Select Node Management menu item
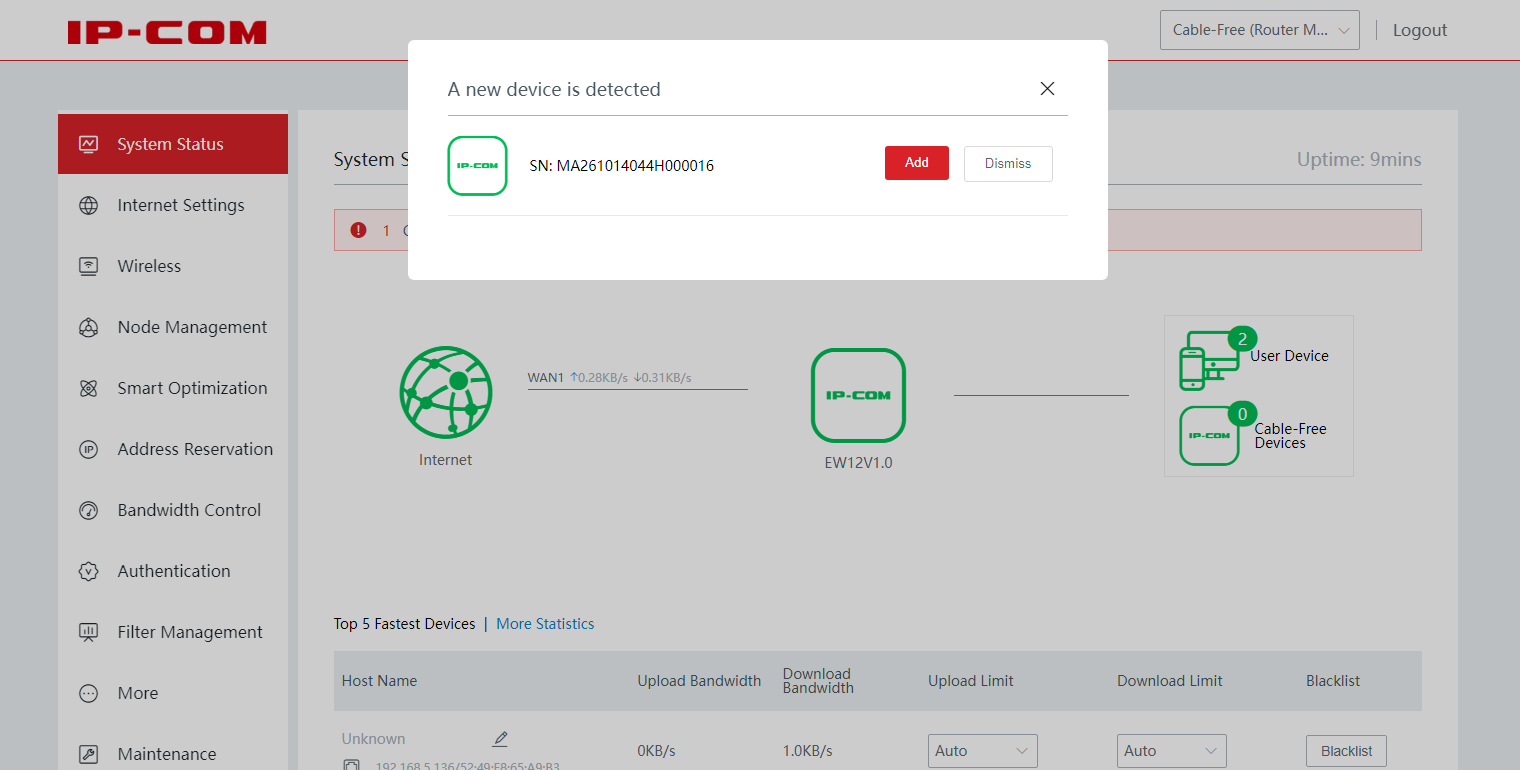 pyautogui.click(x=173, y=327)
